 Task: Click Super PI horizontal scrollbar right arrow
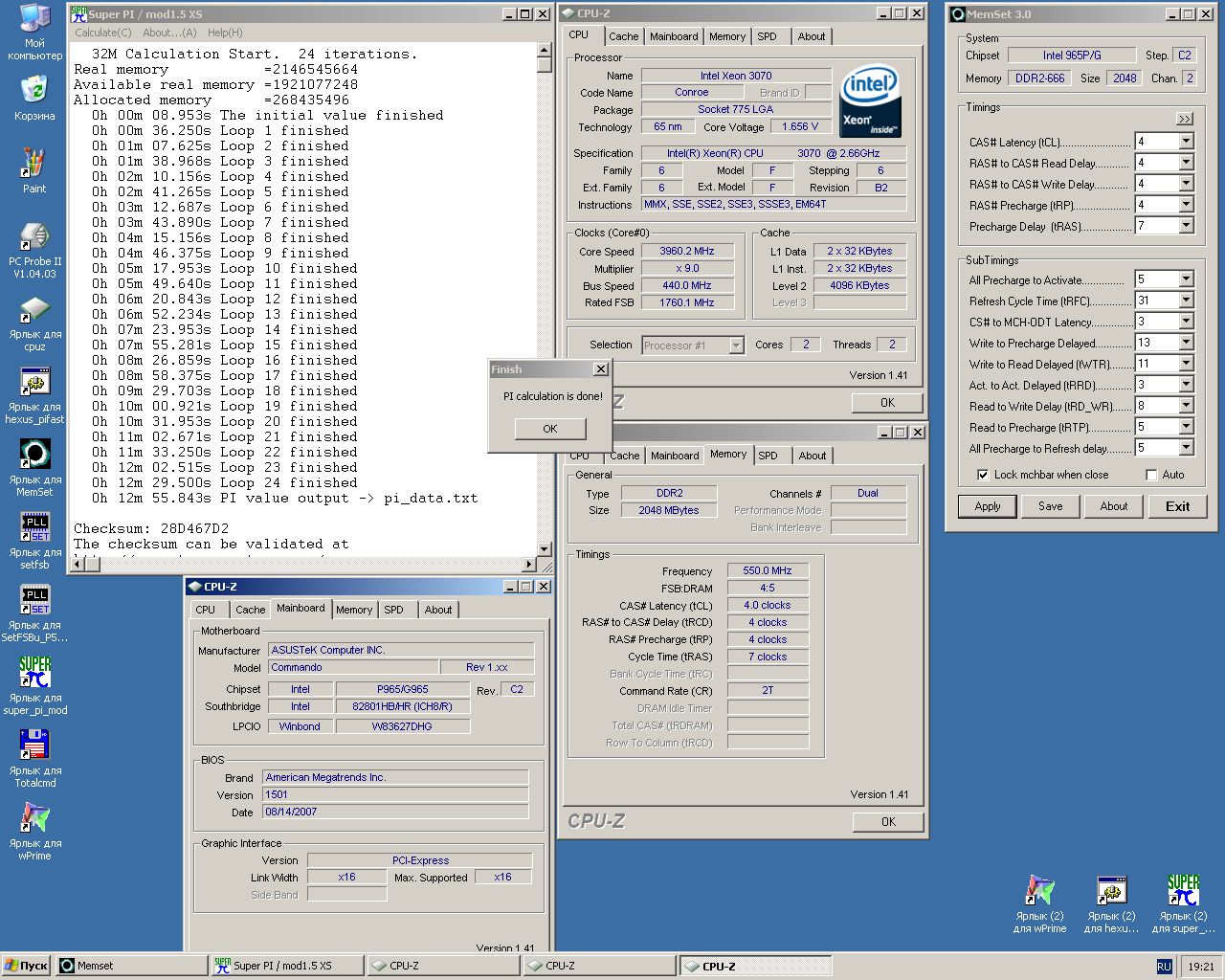[x=529, y=565]
